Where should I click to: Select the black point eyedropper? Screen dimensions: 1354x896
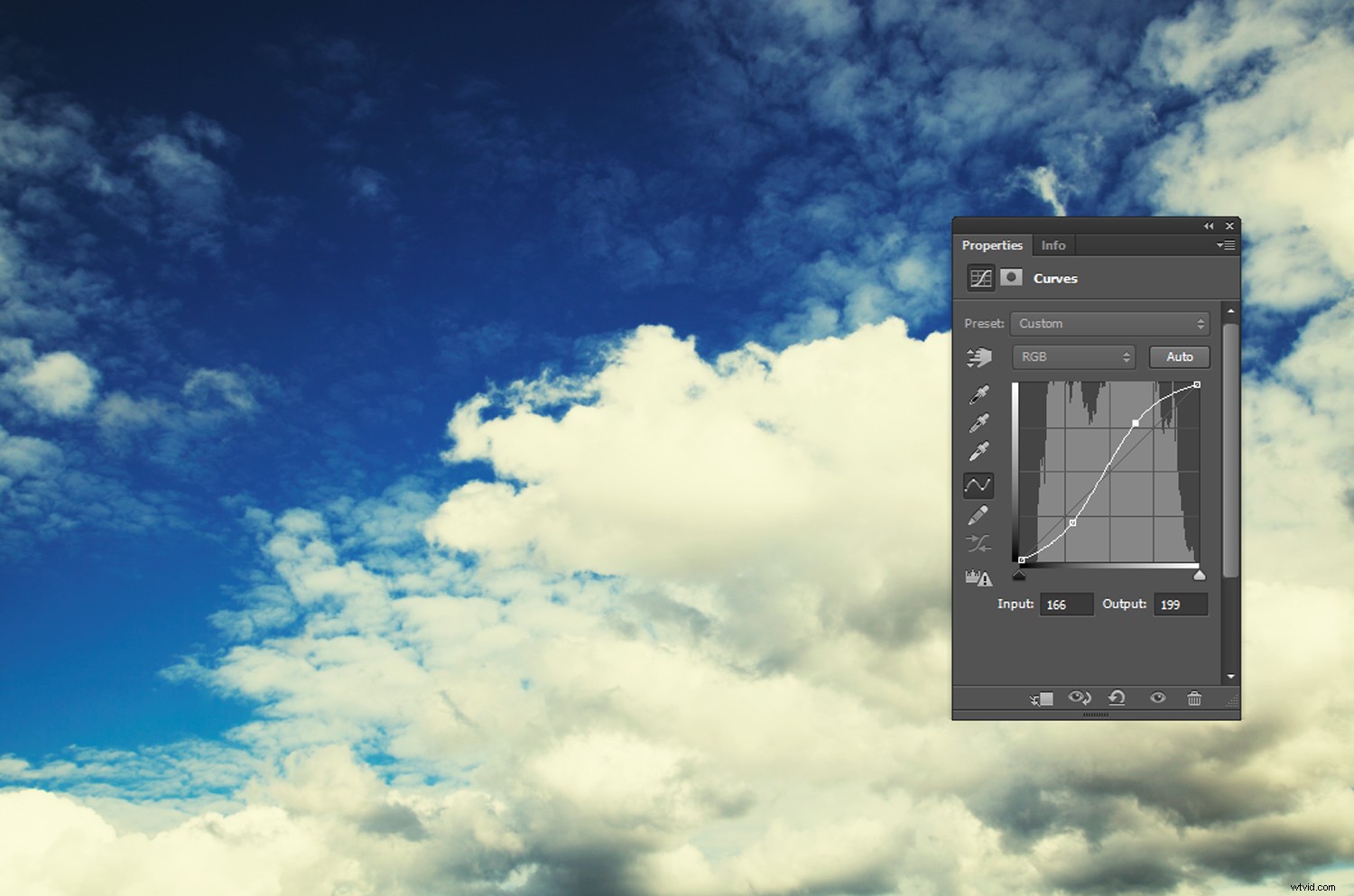tap(980, 394)
